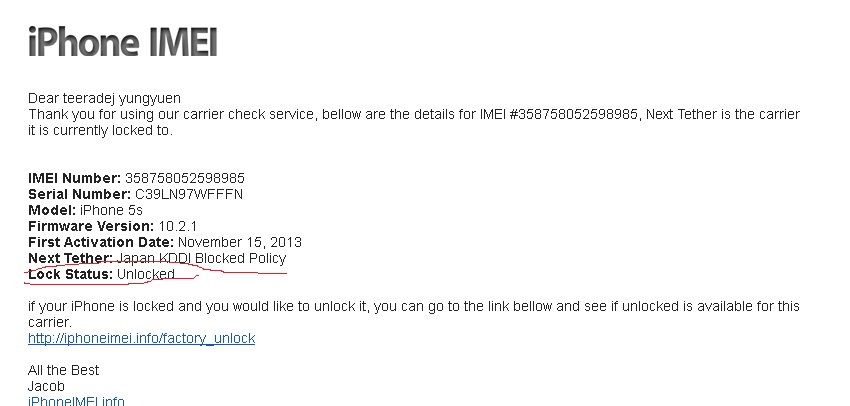Viewport: 850px width, 406px height.
Task: Click the IMEI Number bold label
Action: (75, 178)
